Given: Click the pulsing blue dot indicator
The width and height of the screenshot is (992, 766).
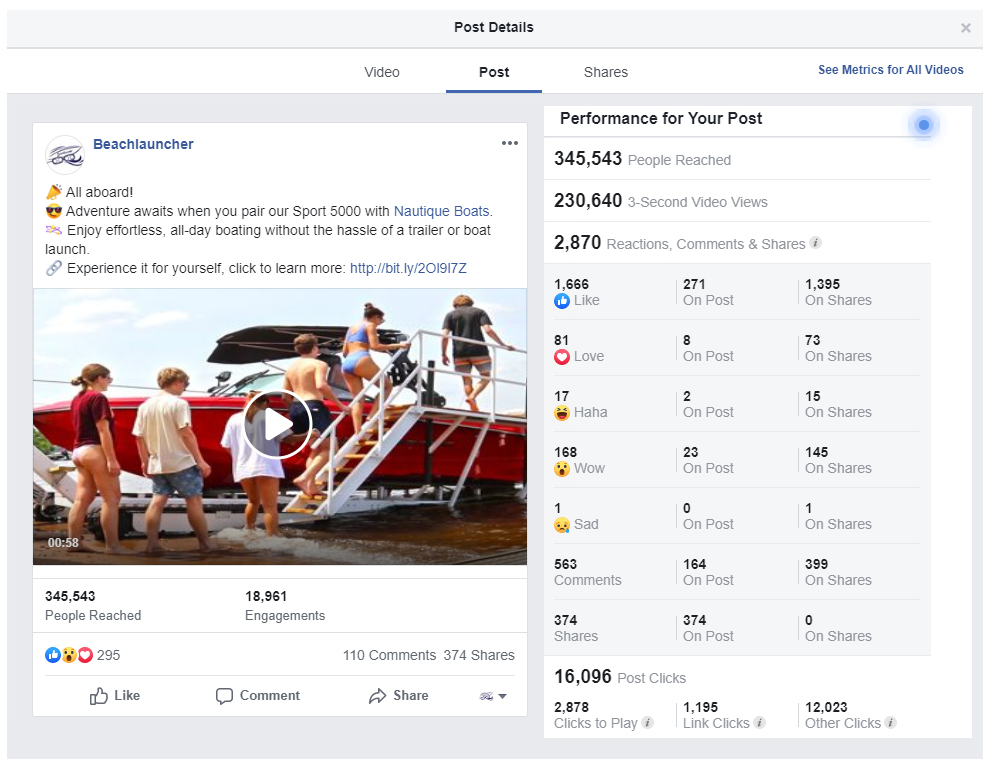Looking at the screenshot, I should pos(924,125).
